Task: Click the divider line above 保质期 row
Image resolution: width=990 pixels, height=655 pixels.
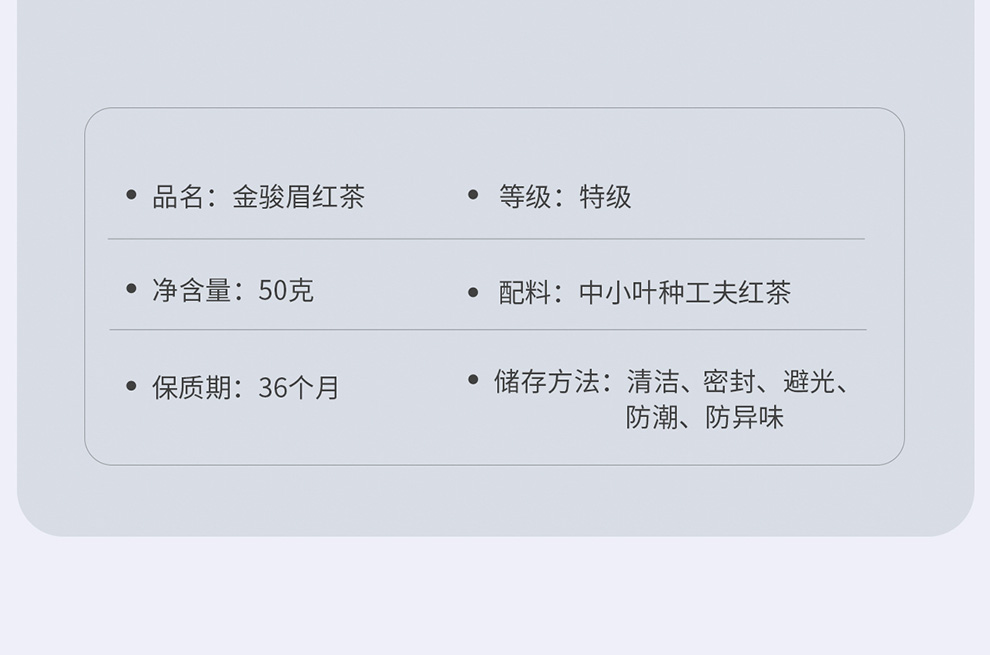Action: click(487, 330)
